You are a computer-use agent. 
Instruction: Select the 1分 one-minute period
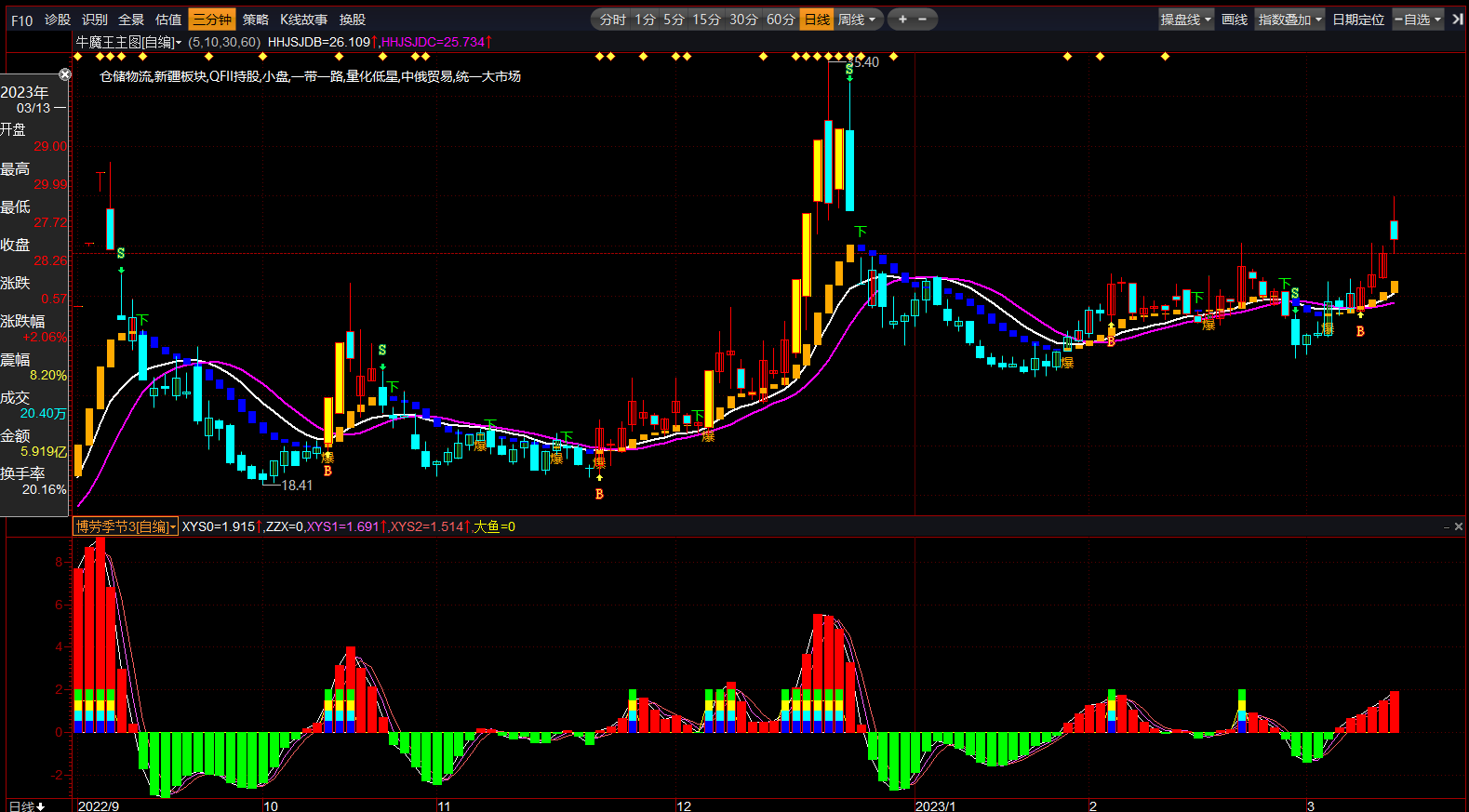coord(646,20)
